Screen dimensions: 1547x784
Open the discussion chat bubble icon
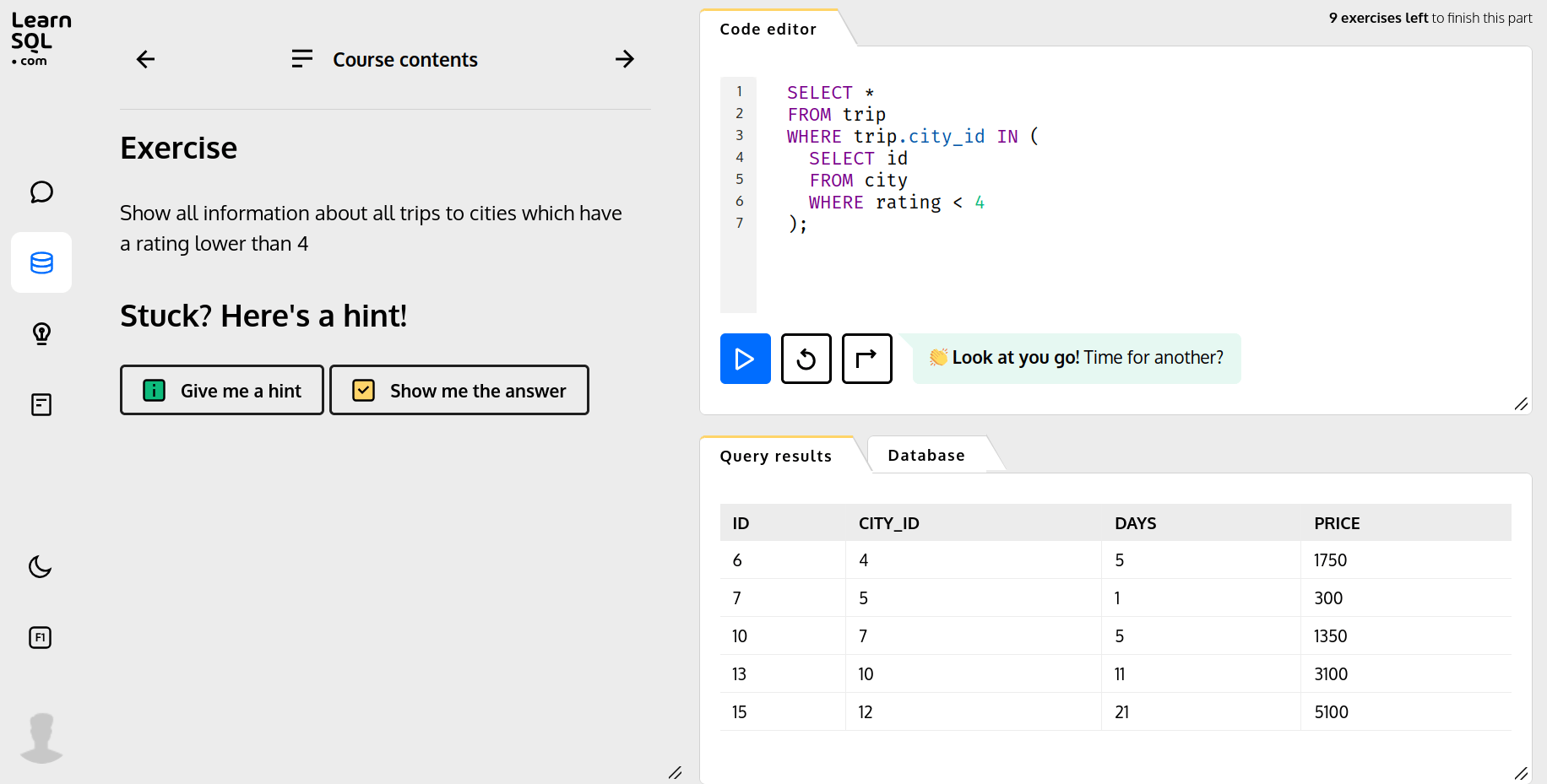(41, 192)
